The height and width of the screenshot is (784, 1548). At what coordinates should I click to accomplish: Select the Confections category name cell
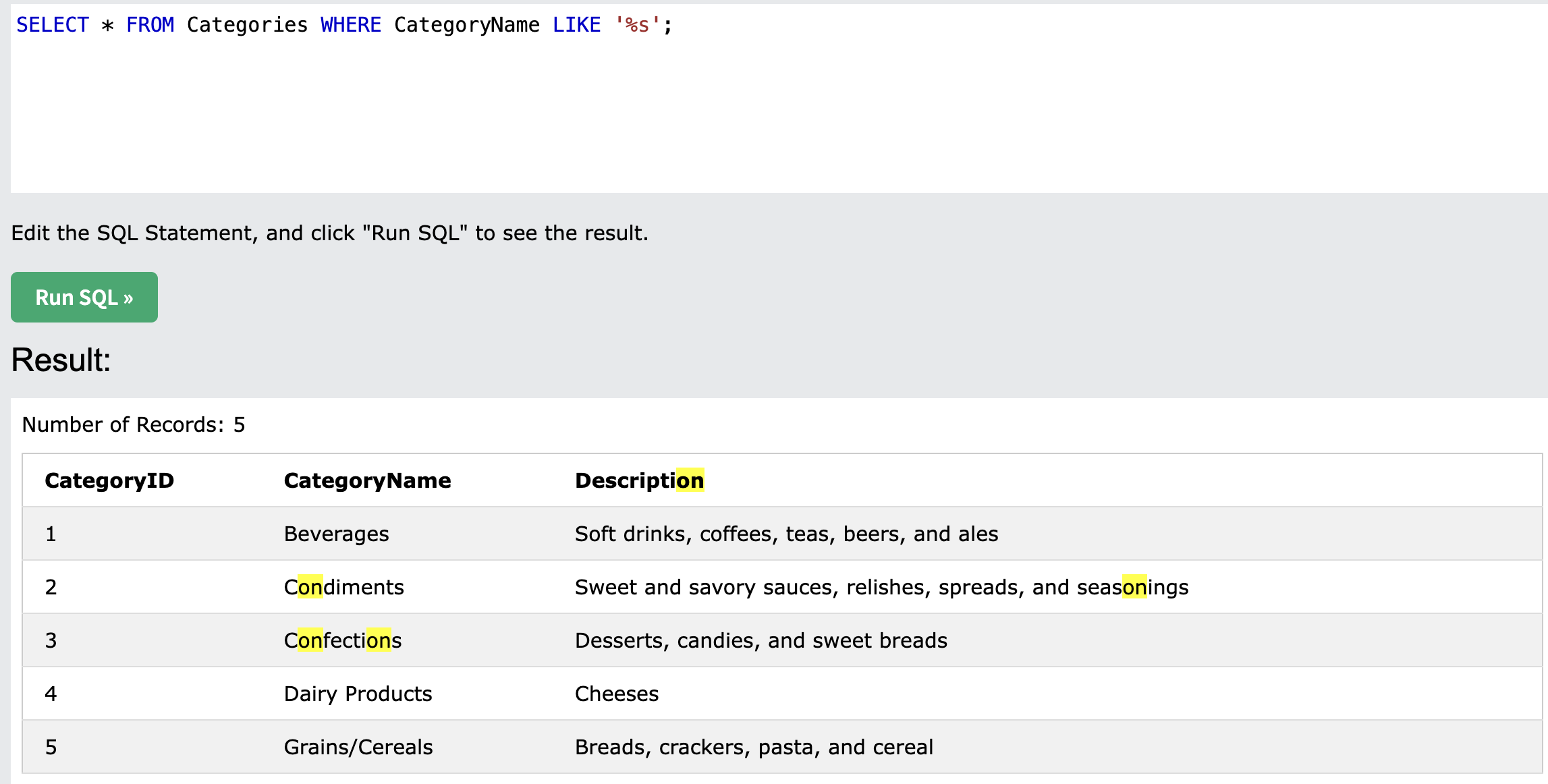pos(342,640)
